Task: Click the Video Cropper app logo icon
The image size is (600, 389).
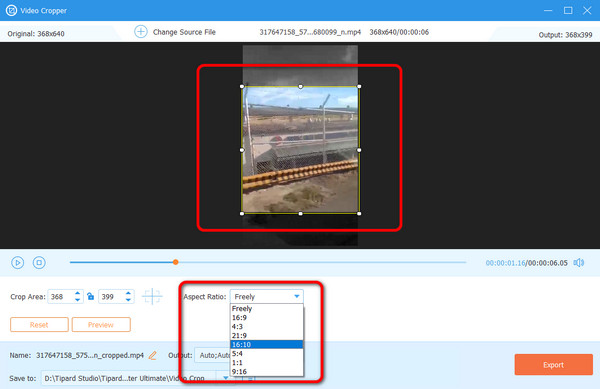Action: [x=11, y=10]
